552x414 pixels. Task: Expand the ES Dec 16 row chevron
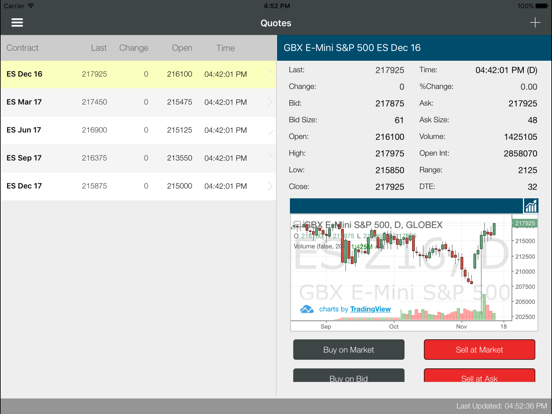pyautogui.click(x=270, y=74)
